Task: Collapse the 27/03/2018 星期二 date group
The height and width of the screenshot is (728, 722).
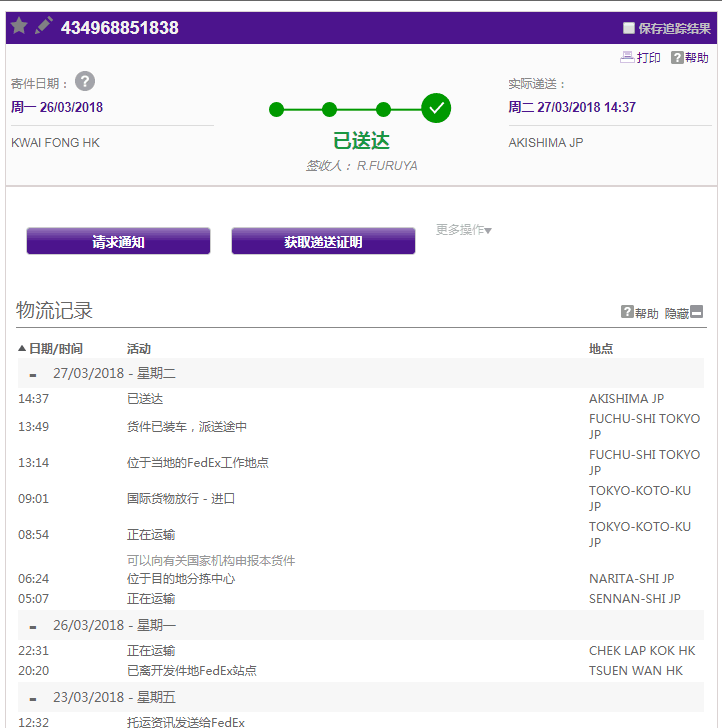Action: click(33, 375)
